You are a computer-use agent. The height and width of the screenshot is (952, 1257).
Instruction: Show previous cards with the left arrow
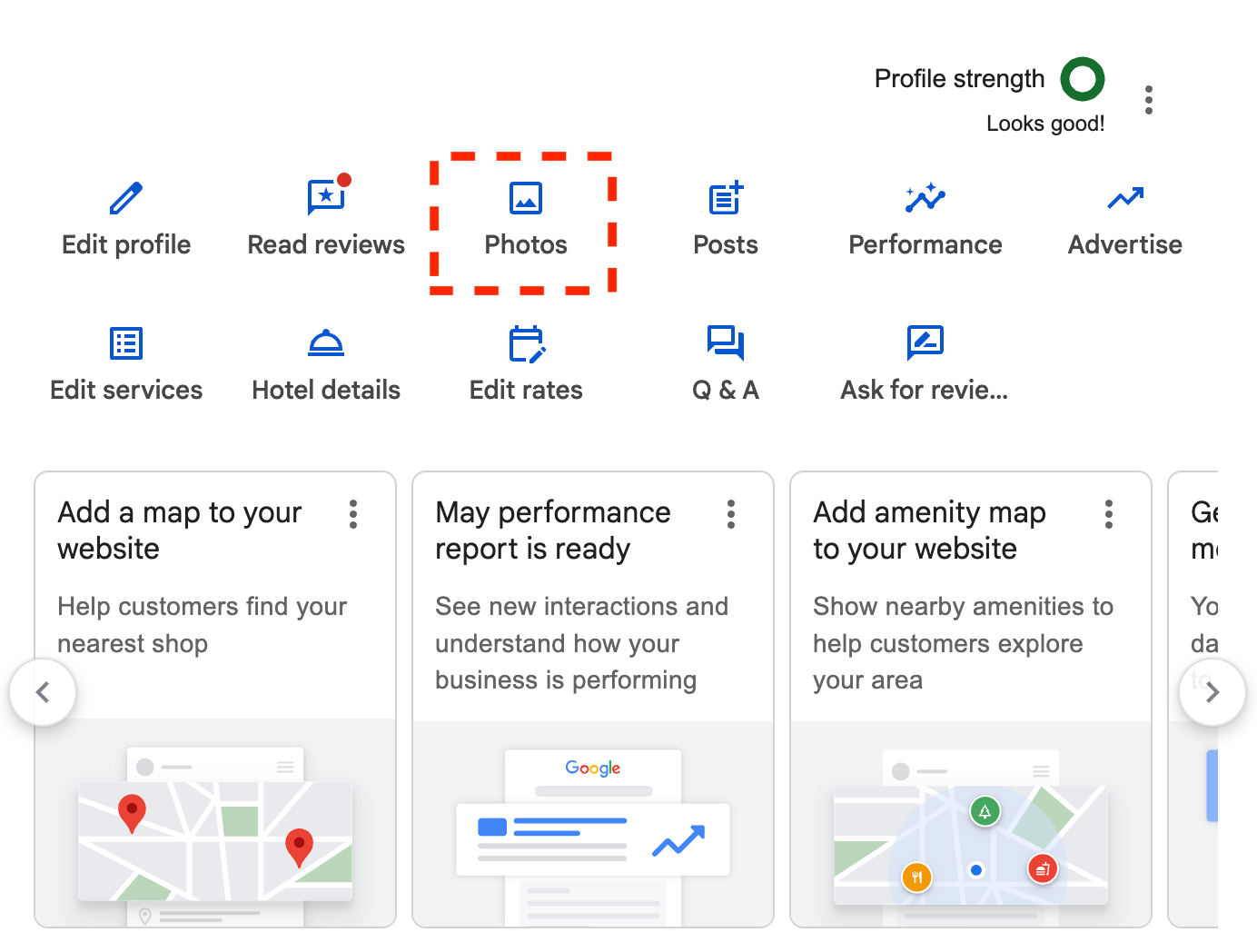(x=43, y=692)
